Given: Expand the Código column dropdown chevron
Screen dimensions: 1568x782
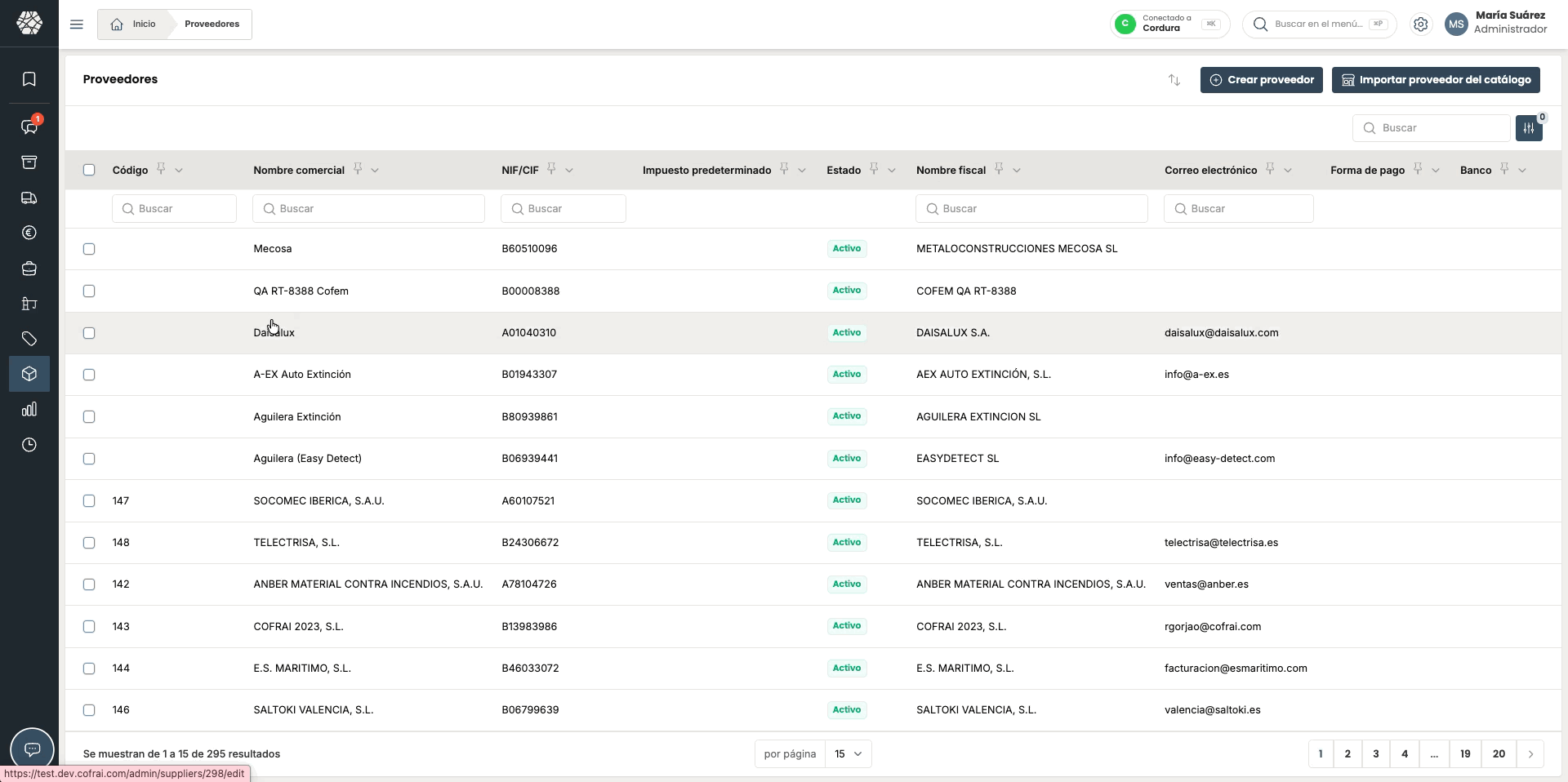Looking at the screenshot, I should click(179, 170).
